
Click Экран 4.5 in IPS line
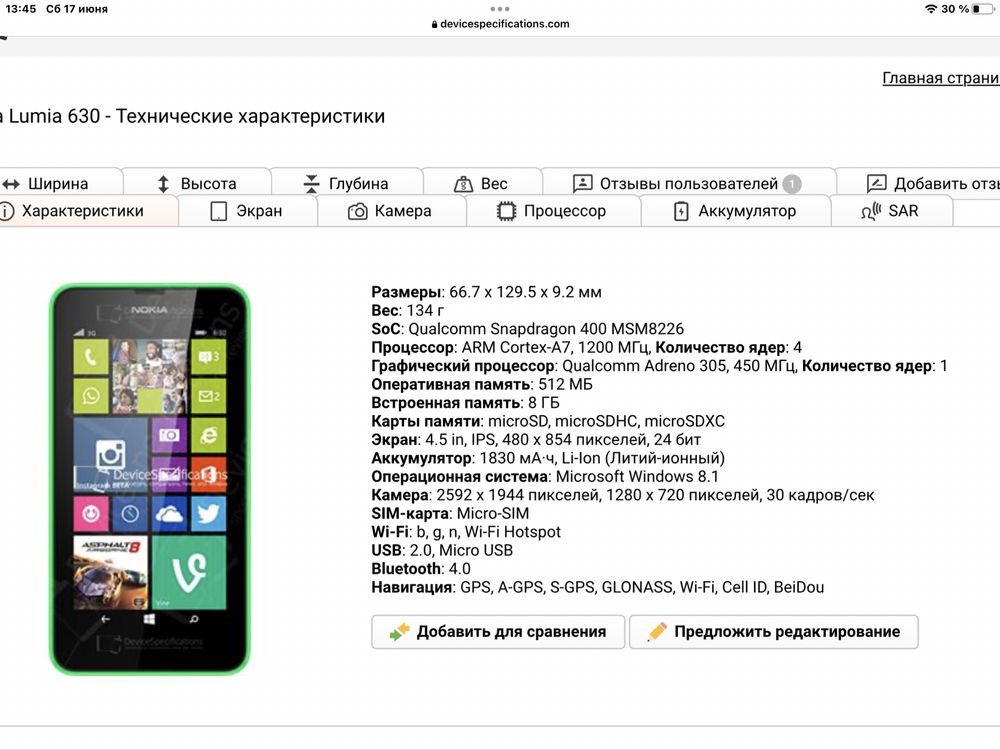tap(536, 440)
